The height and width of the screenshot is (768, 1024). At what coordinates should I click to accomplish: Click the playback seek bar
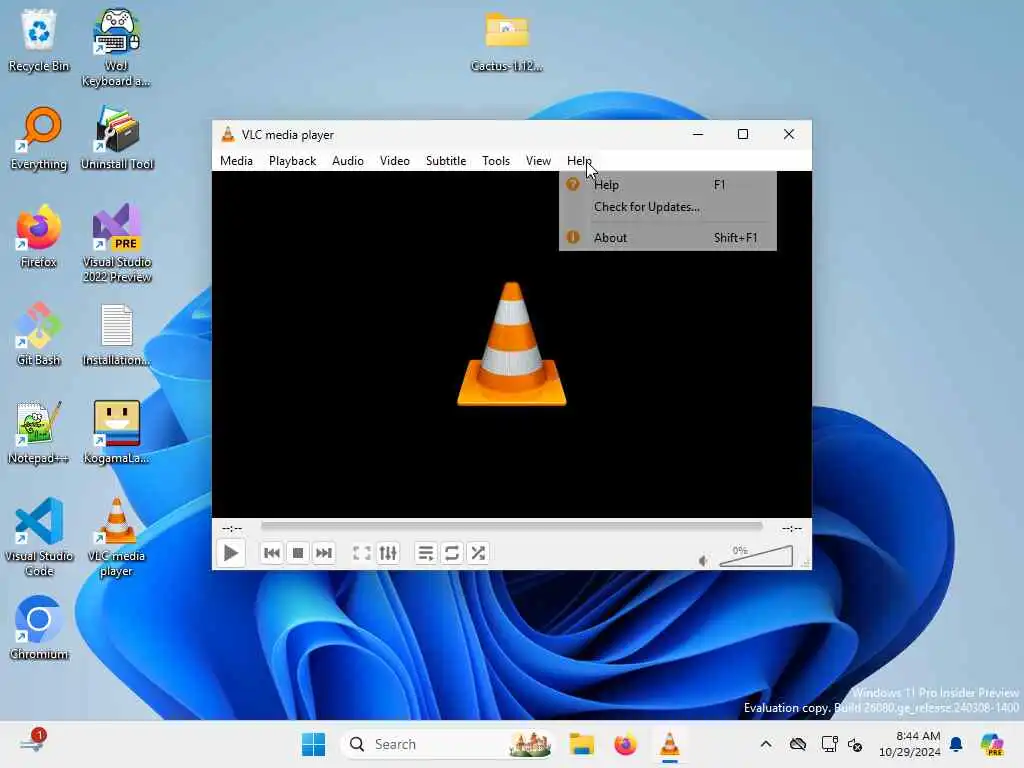[x=511, y=526]
